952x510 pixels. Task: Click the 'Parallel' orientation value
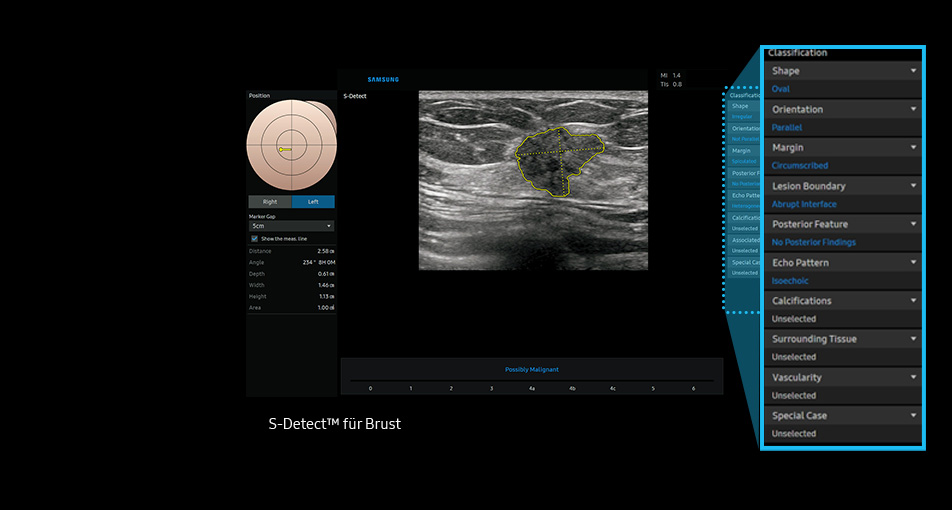point(786,128)
